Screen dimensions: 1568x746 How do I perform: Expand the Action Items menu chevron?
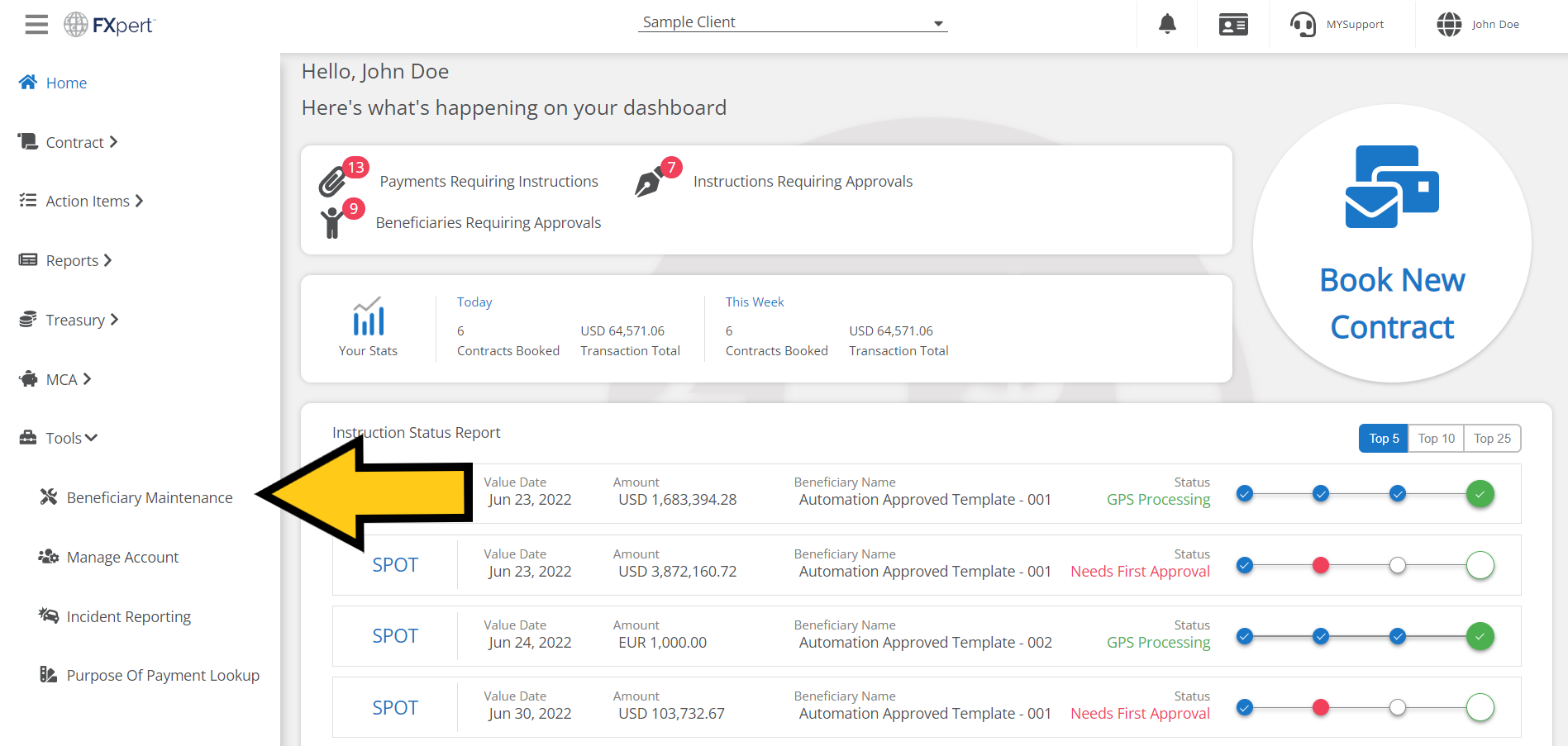(139, 201)
